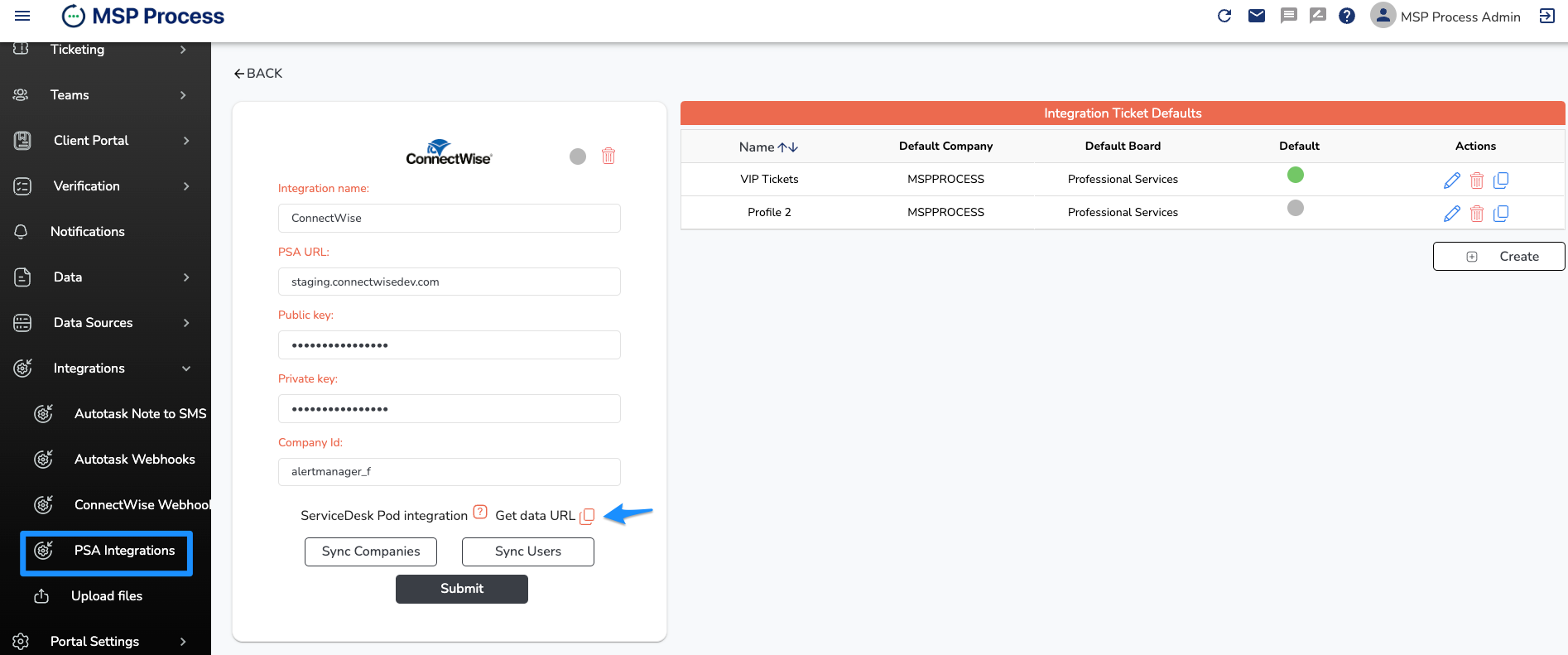Copy the Get data URL
1568x655 pixels.
587,516
